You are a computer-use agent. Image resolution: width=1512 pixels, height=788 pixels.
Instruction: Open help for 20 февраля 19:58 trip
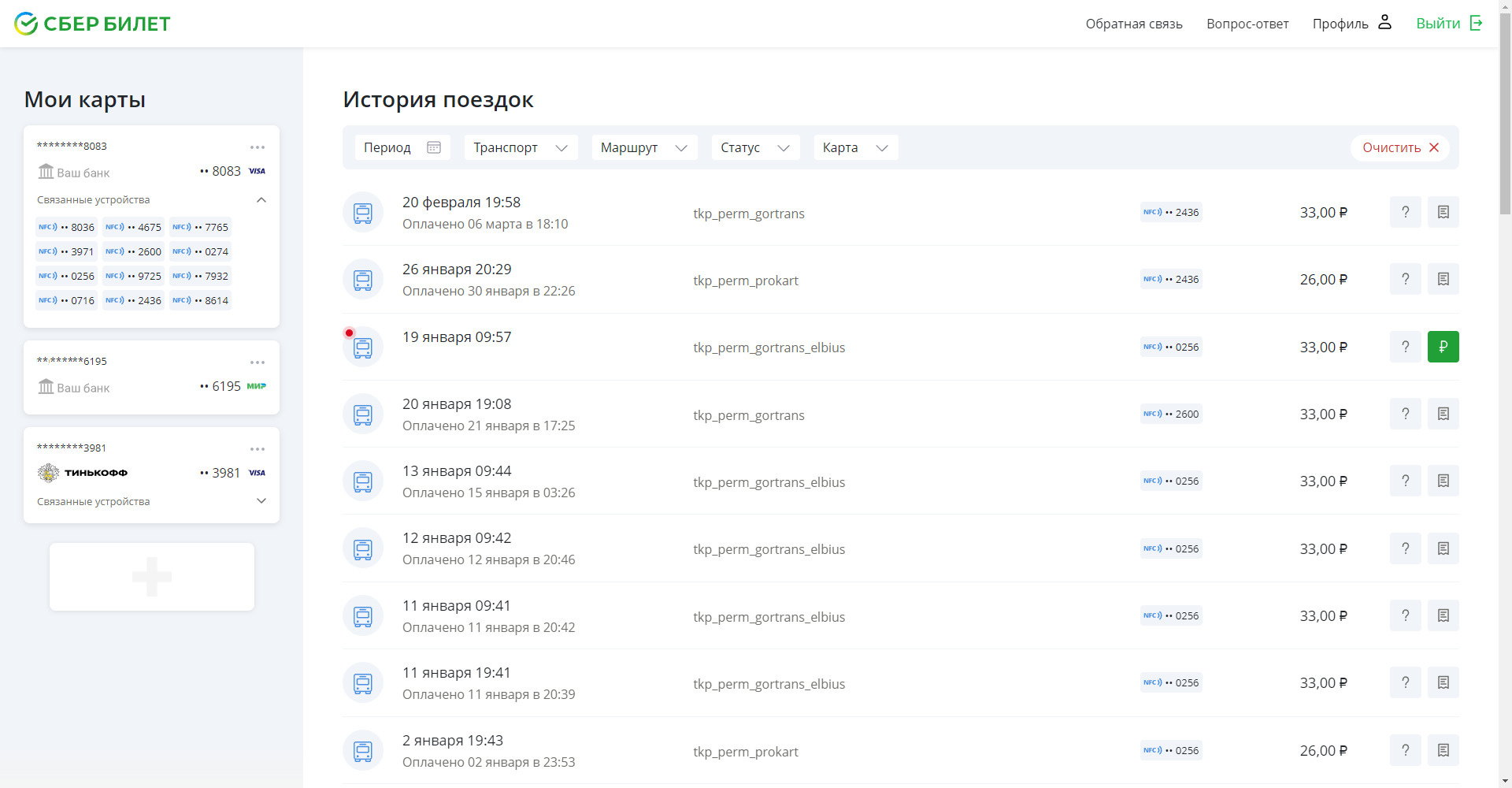coord(1405,212)
